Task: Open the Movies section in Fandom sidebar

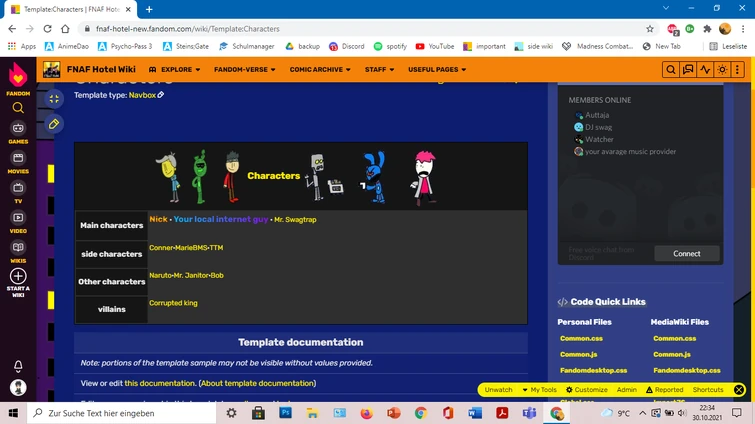Action: (x=18, y=163)
